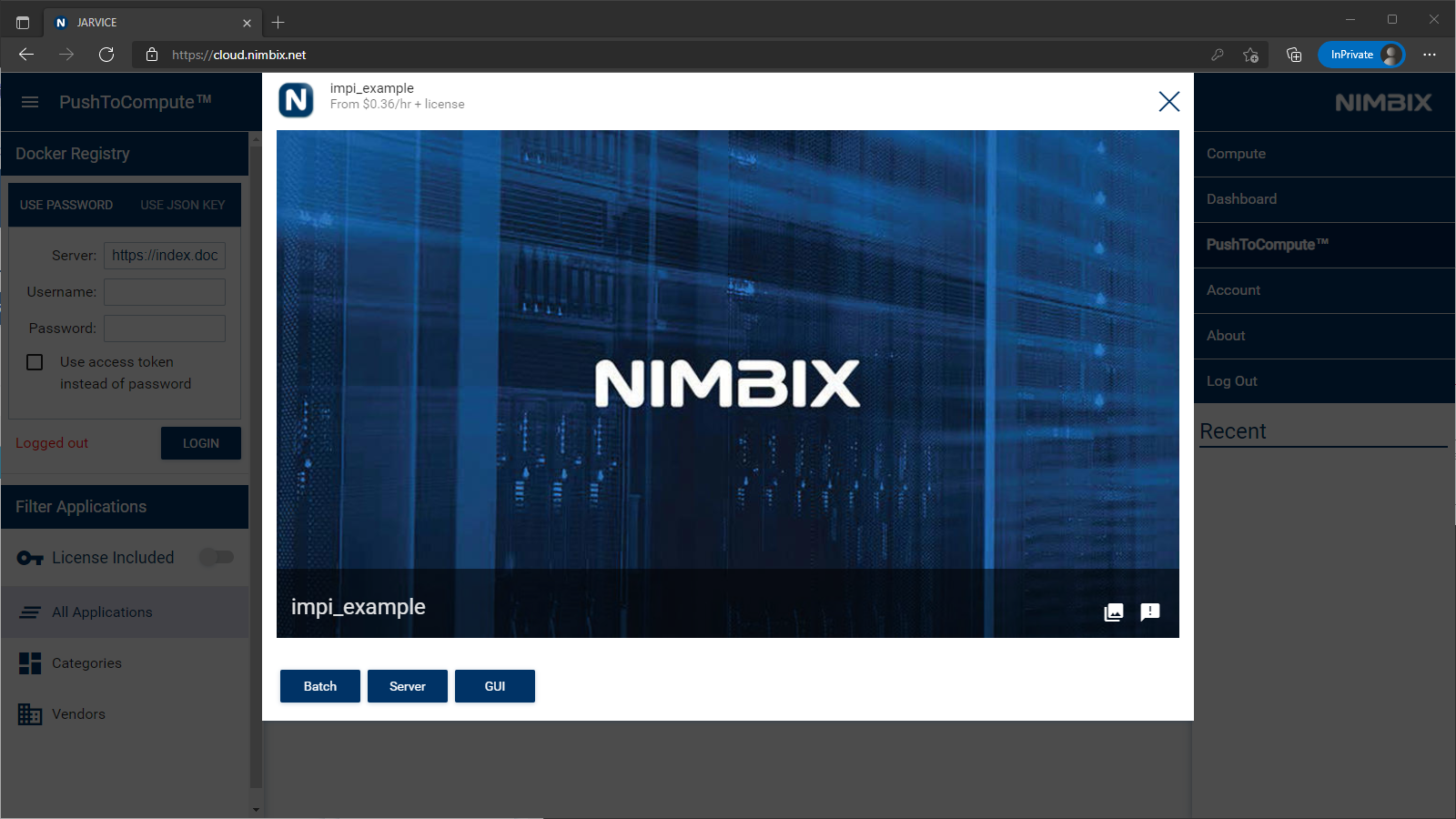1456x819 pixels.
Task: Click the InPrivate profile button
Action: pos(1361,55)
